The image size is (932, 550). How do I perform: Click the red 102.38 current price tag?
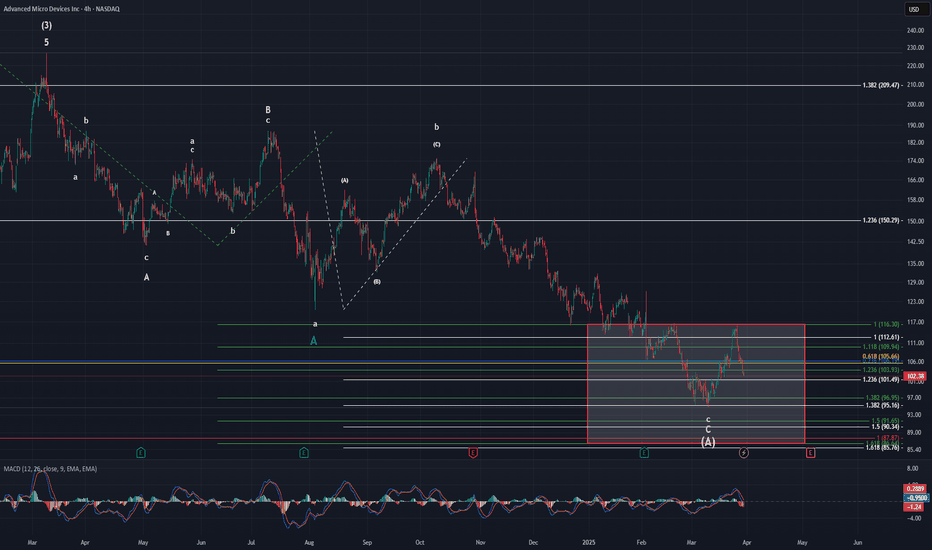click(914, 376)
